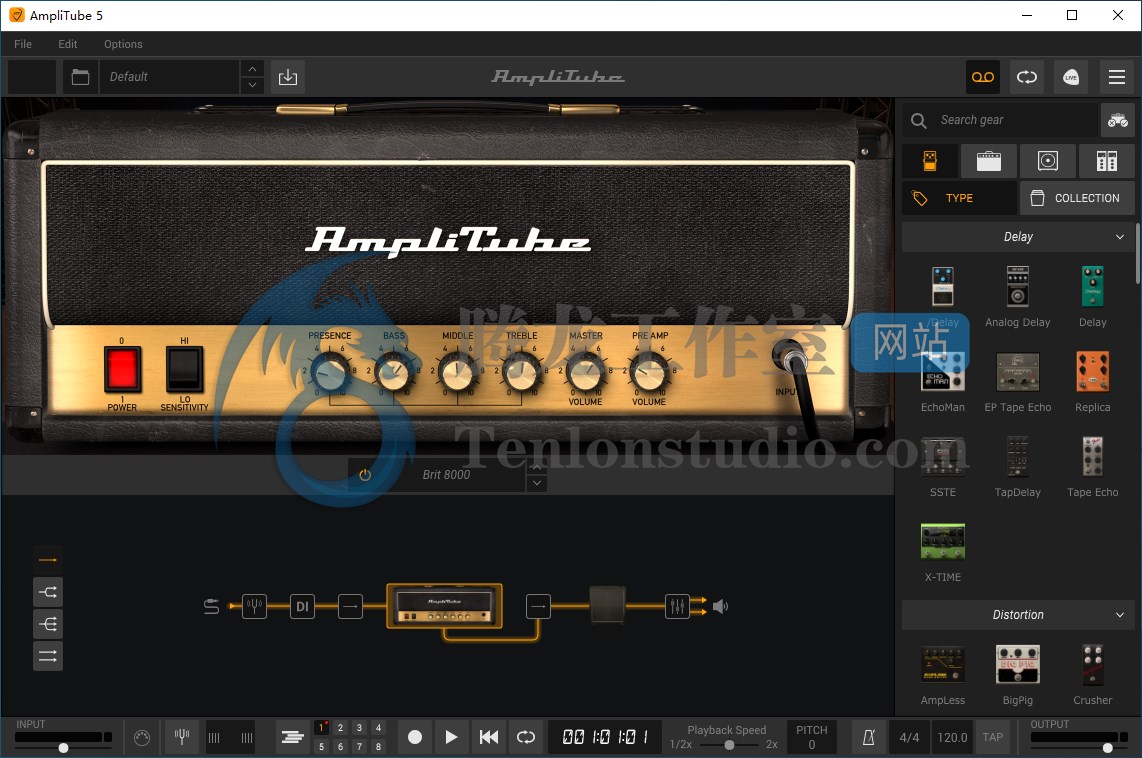Viewport: 1142px width, 758px height.
Task: Open the looper via the arrows icon
Action: coord(1027,76)
